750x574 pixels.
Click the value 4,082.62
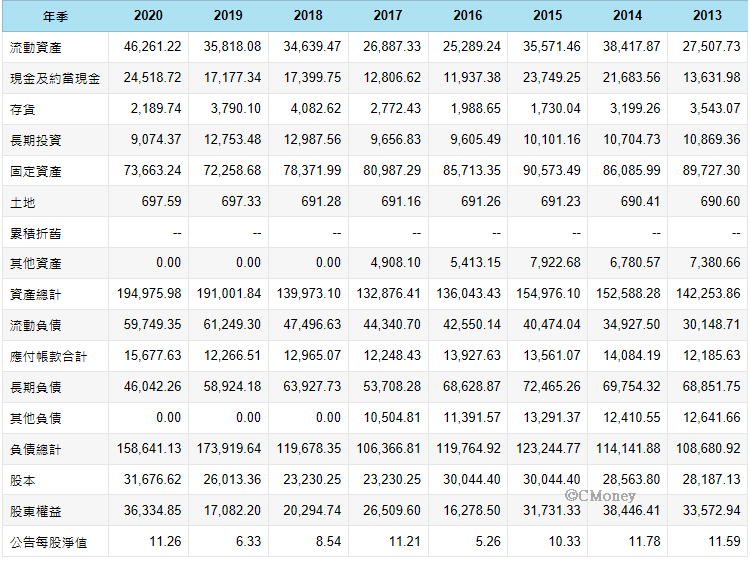(x=316, y=109)
